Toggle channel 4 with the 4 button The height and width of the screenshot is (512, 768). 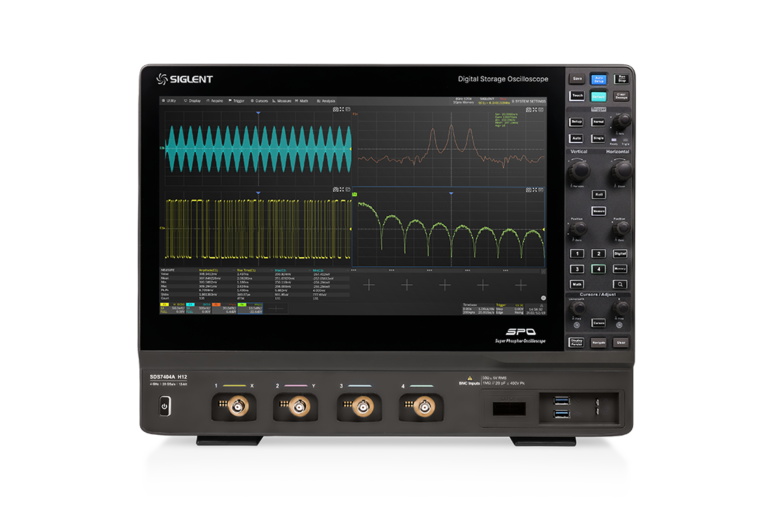pyautogui.click(x=599, y=269)
